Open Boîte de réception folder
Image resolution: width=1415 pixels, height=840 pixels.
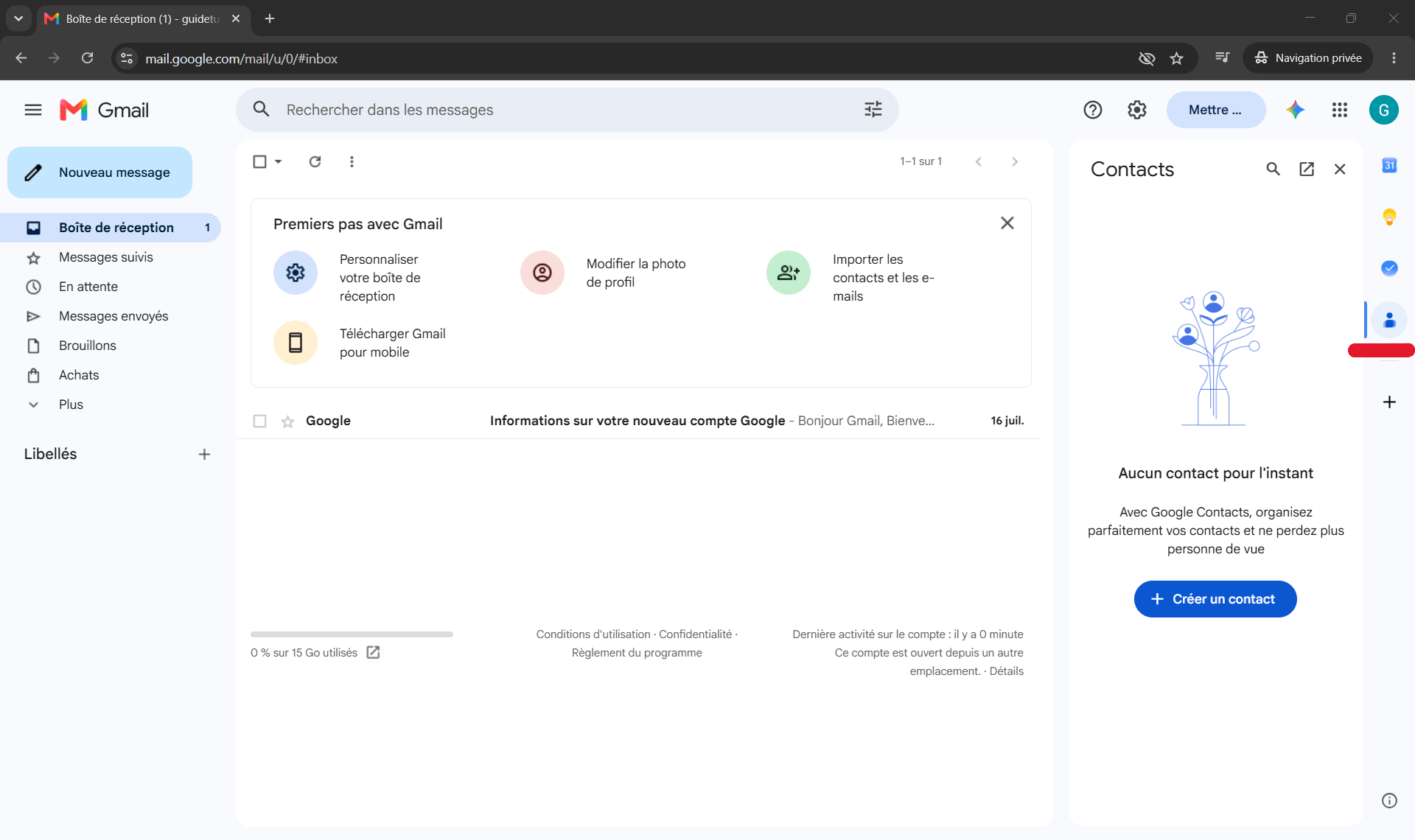click(x=111, y=228)
